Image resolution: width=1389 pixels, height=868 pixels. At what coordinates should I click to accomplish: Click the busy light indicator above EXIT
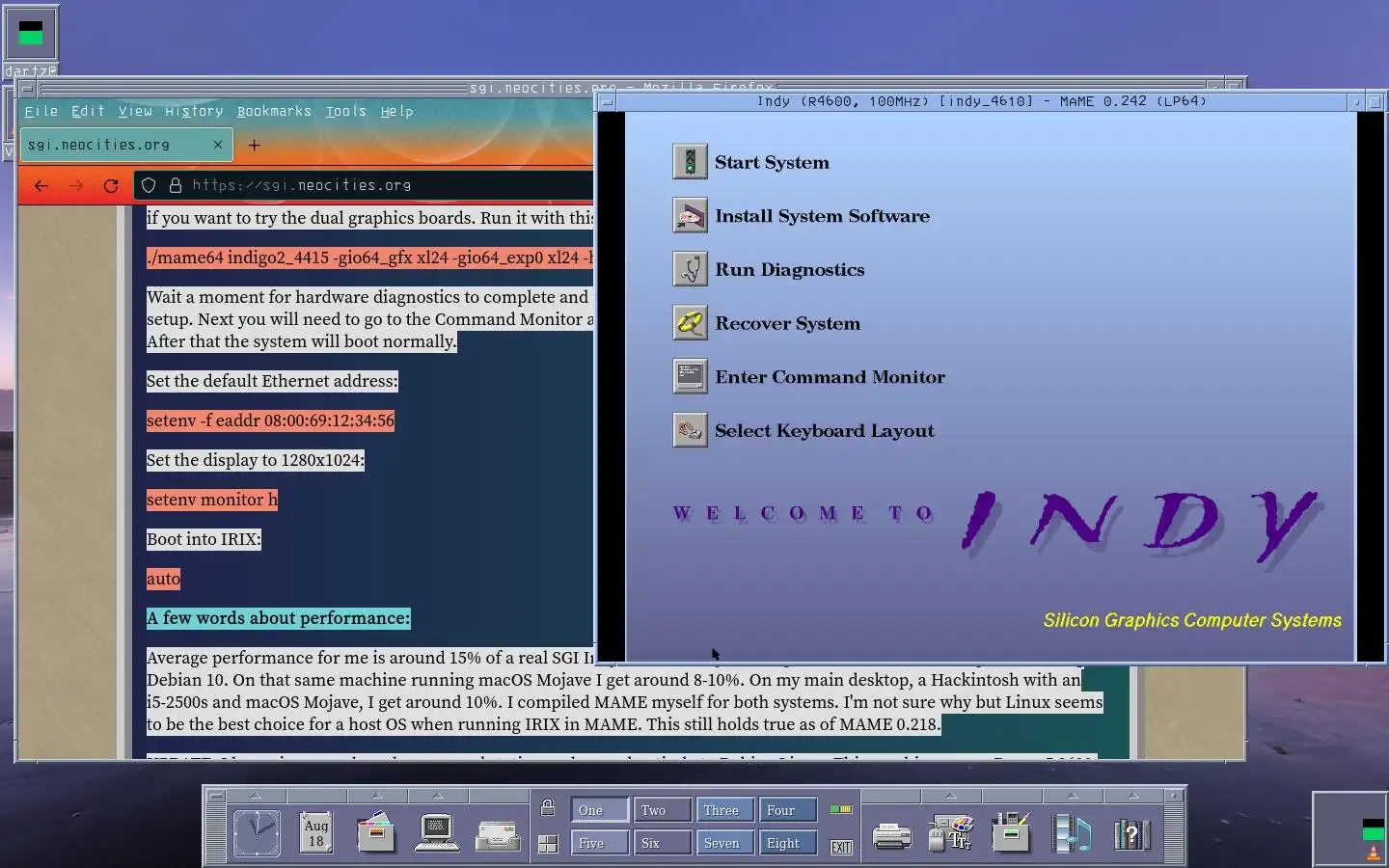click(x=841, y=809)
